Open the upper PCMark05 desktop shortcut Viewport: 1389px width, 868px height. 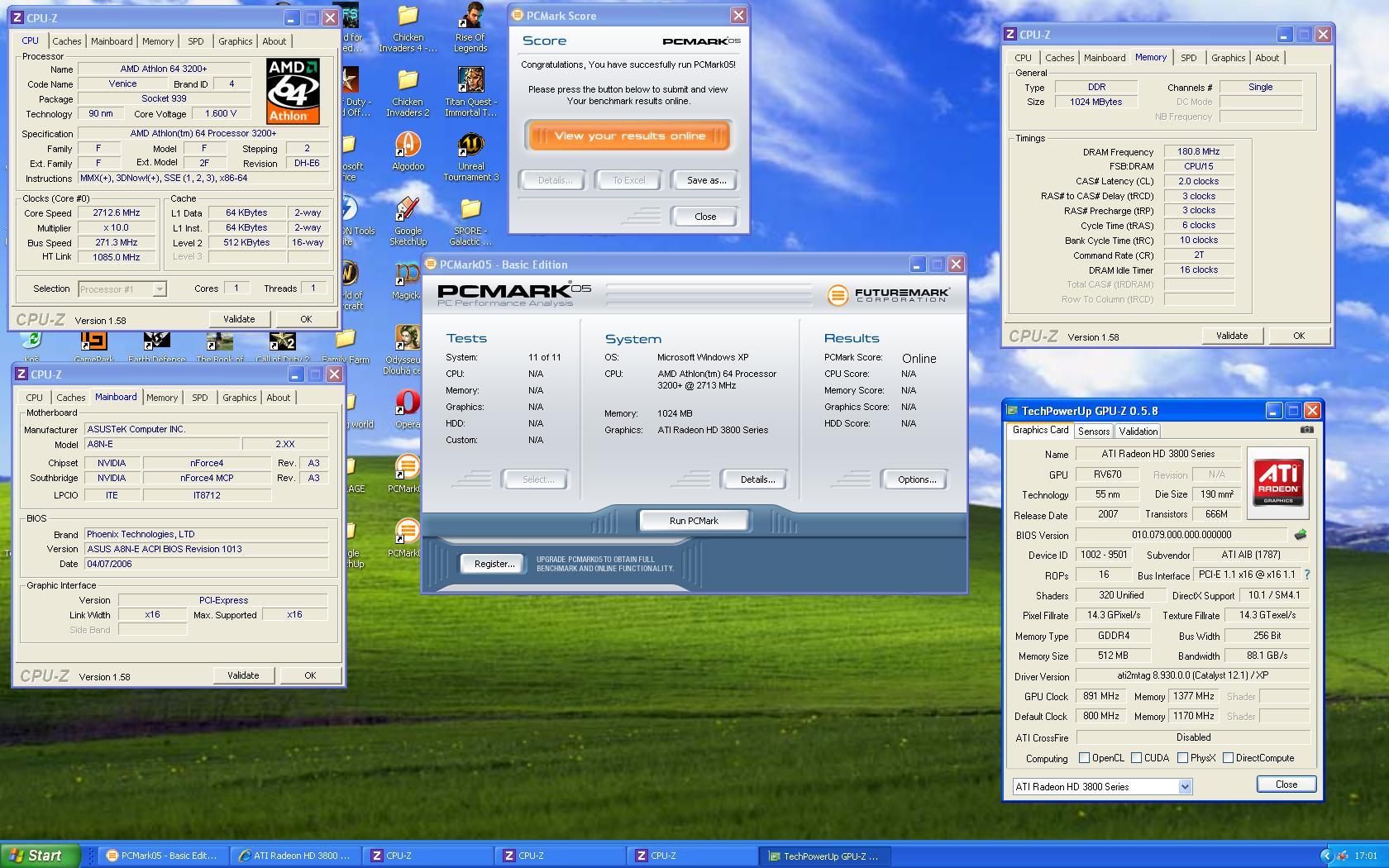[406, 474]
